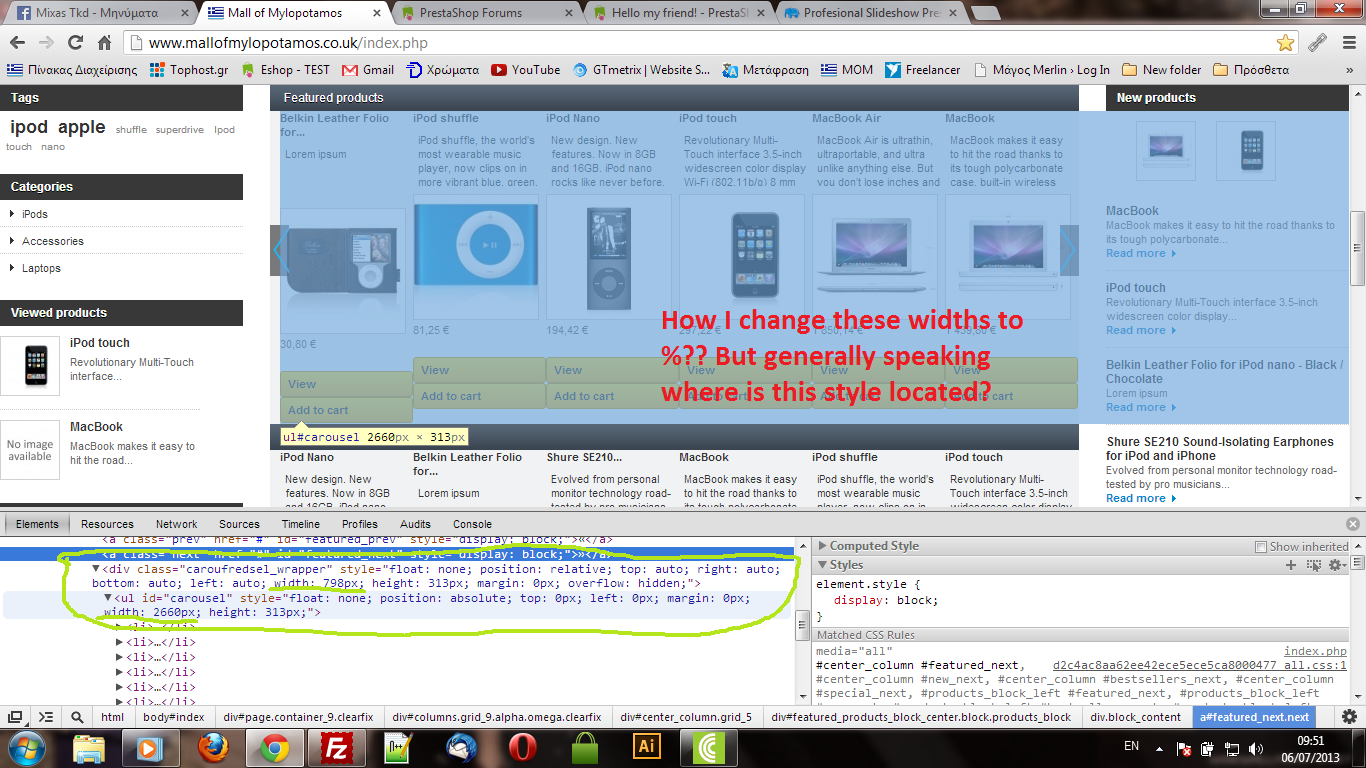Click the carousel next arrow
Screen dimensions: 1366x768
click(1069, 250)
